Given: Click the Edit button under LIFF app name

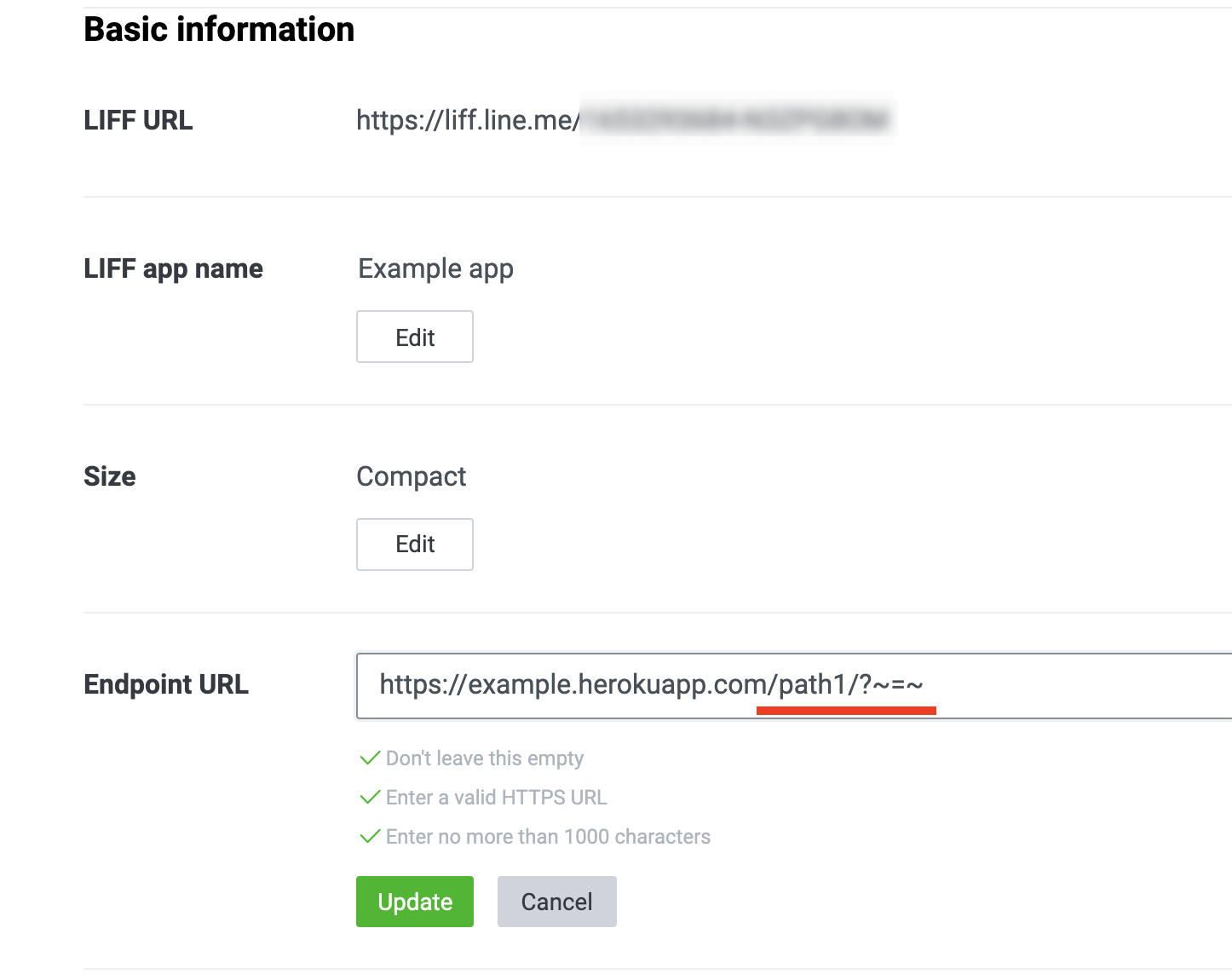Looking at the screenshot, I should coord(414,337).
